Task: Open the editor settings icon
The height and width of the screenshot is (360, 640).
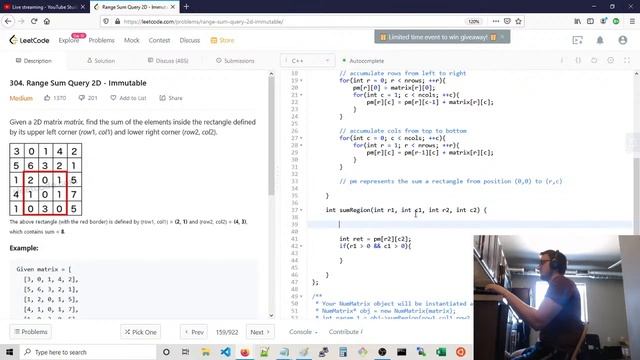Action: coord(611,60)
